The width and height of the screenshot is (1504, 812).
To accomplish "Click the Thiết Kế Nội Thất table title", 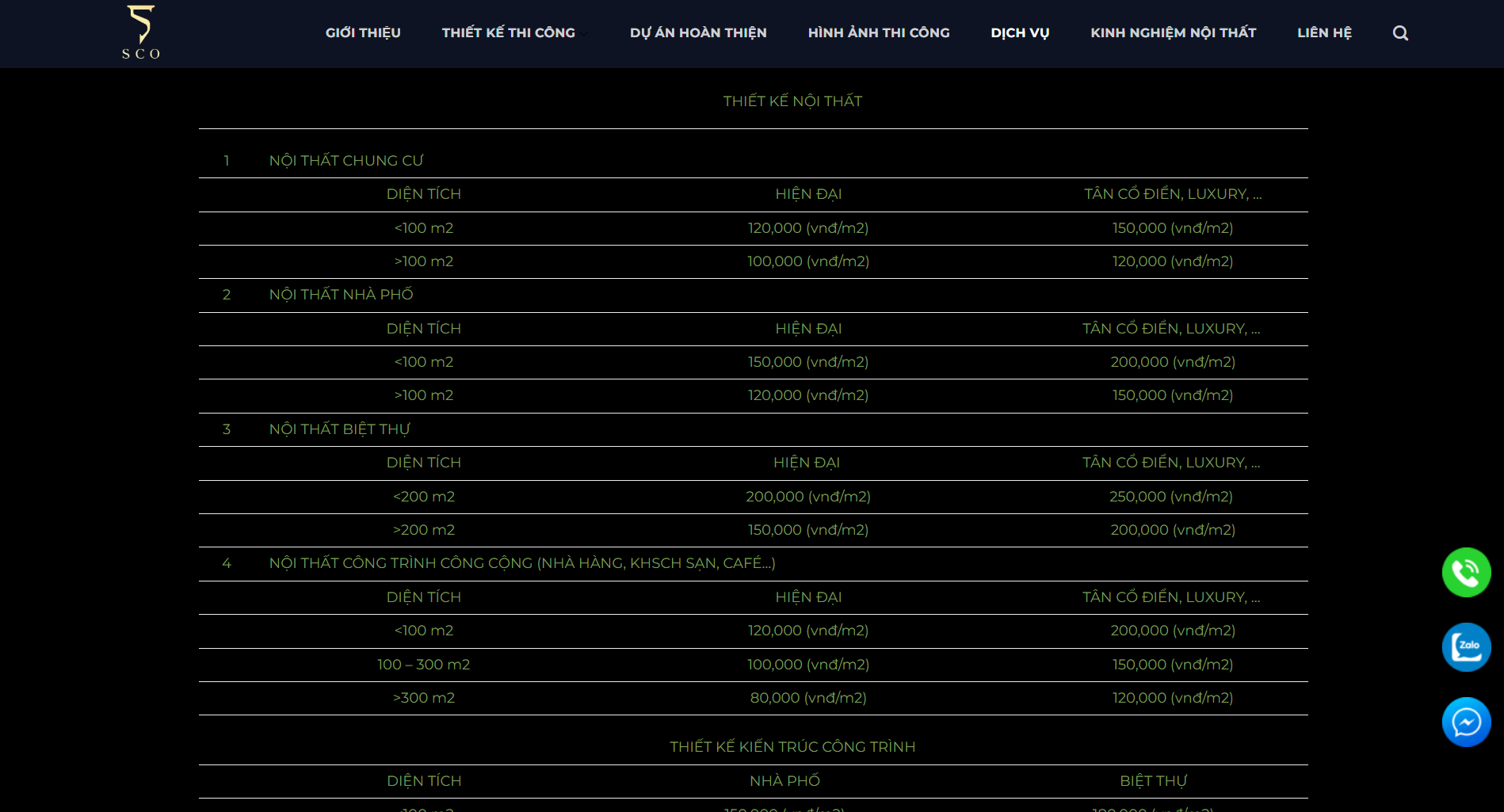I will click(x=792, y=101).
